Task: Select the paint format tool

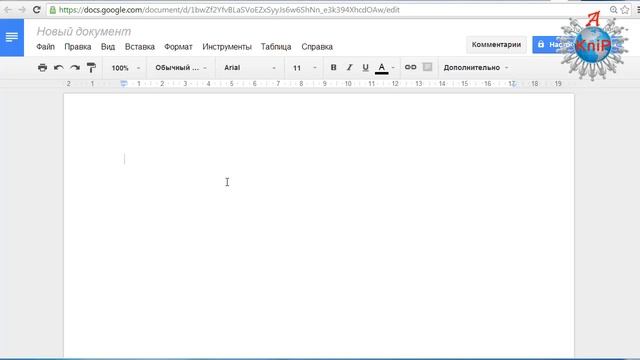Action: tap(91, 68)
